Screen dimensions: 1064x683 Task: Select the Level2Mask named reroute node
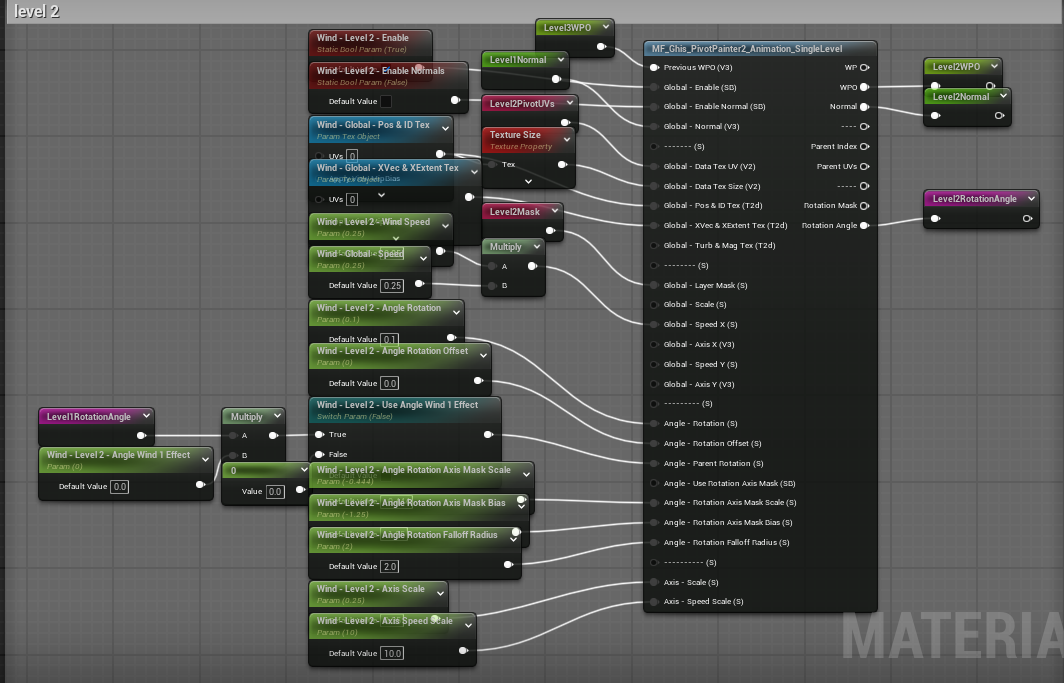pos(514,212)
